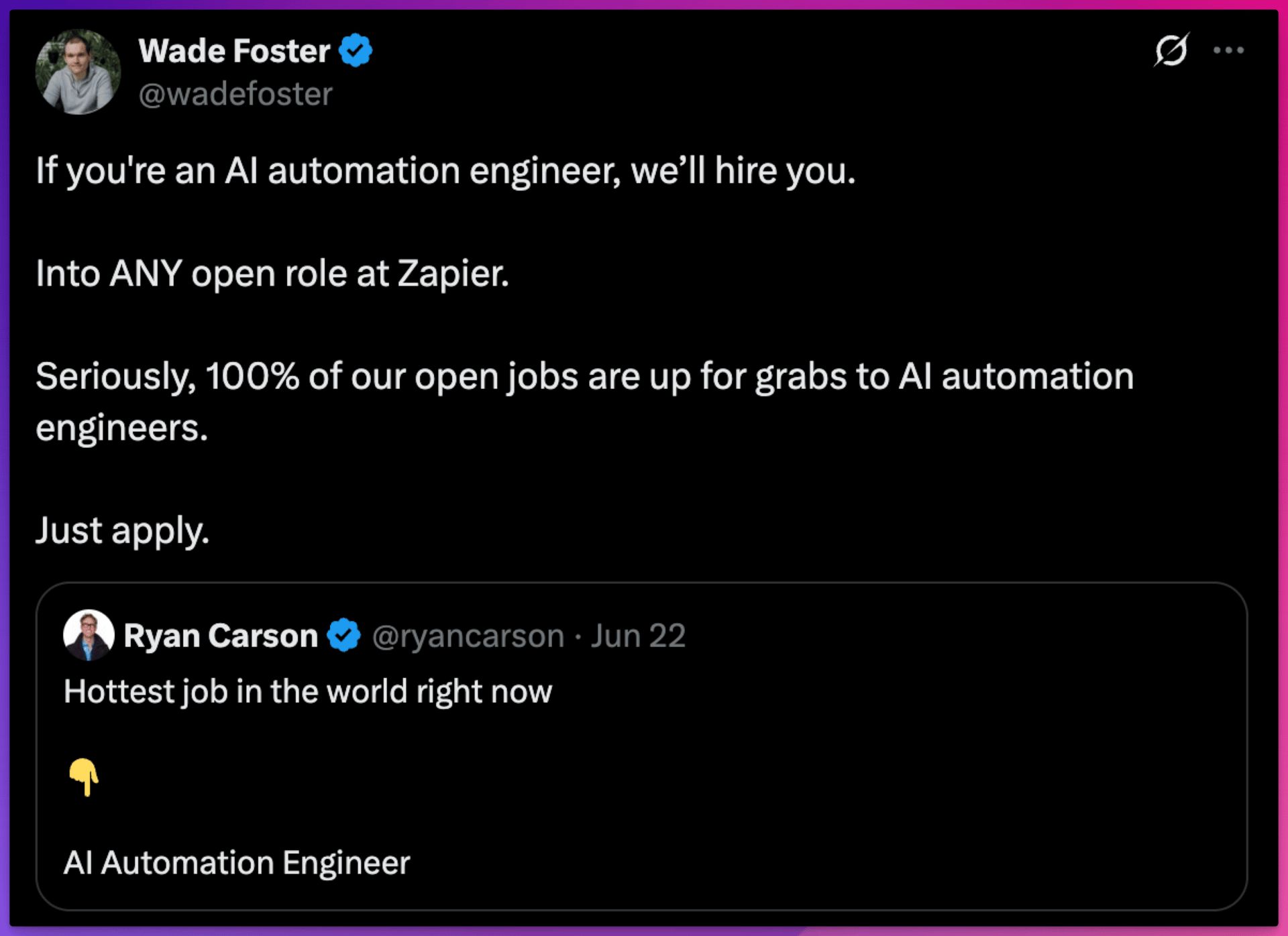Click the Ryan Carson display name
Viewport: 1288px width, 936px height.
click(x=221, y=636)
